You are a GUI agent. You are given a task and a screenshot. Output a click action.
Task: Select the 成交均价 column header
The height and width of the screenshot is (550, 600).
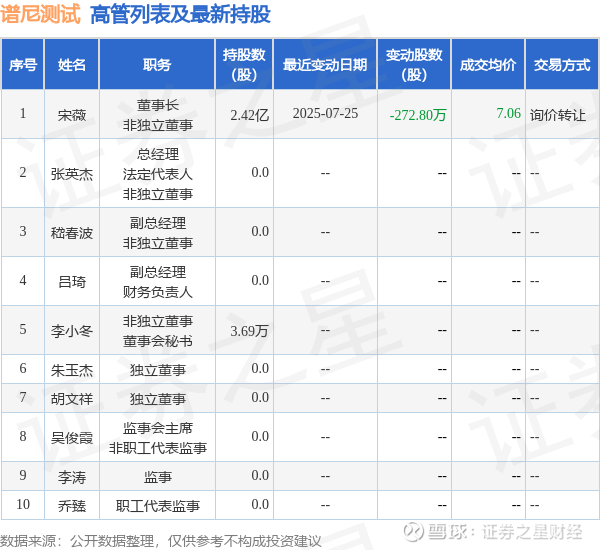pyautogui.click(x=488, y=65)
